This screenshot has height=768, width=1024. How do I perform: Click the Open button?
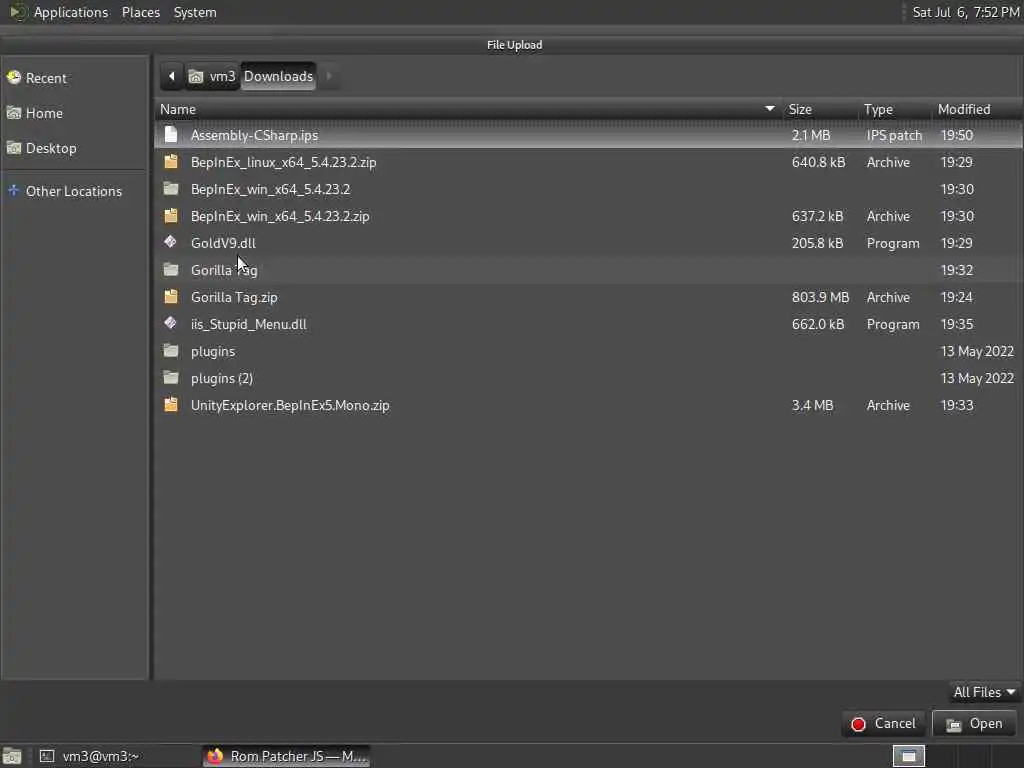coord(974,724)
